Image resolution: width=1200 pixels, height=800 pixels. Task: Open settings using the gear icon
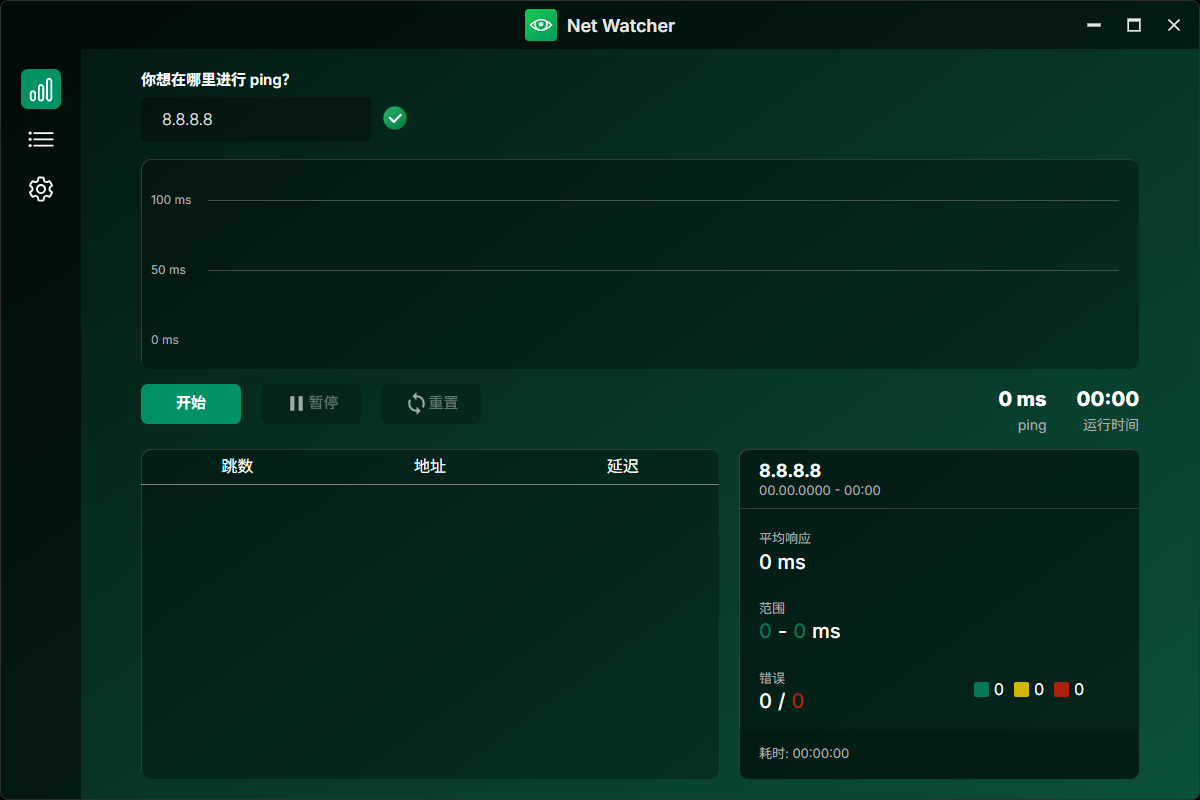41,189
